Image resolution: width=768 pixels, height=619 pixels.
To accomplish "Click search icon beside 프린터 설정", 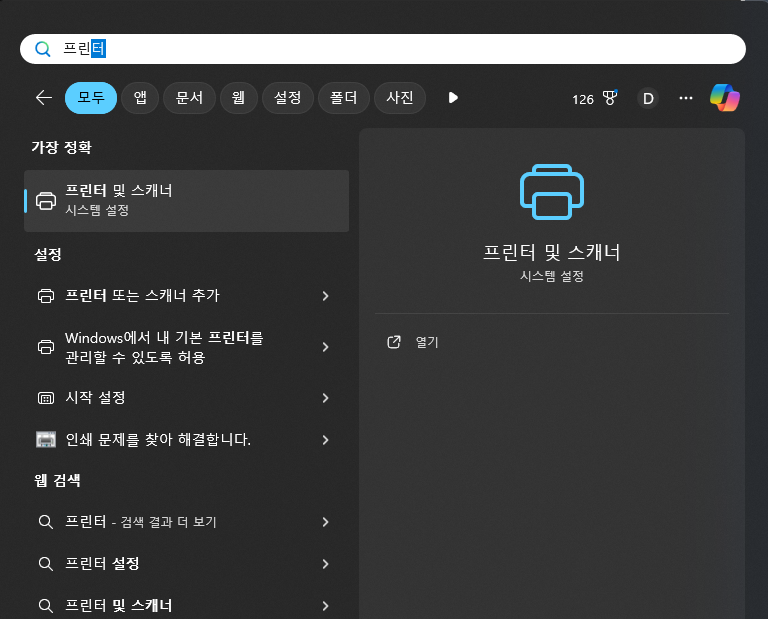I will click(x=46, y=564).
